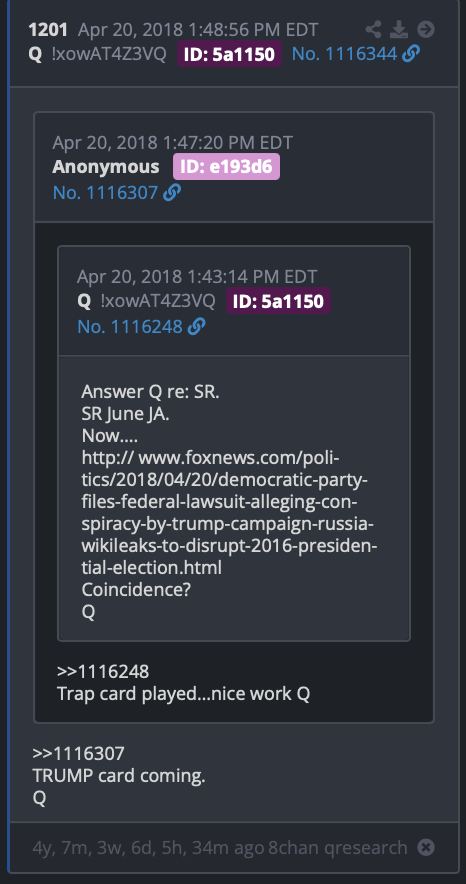Click post number 1201 in the header

pyautogui.click(x=48, y=29)
